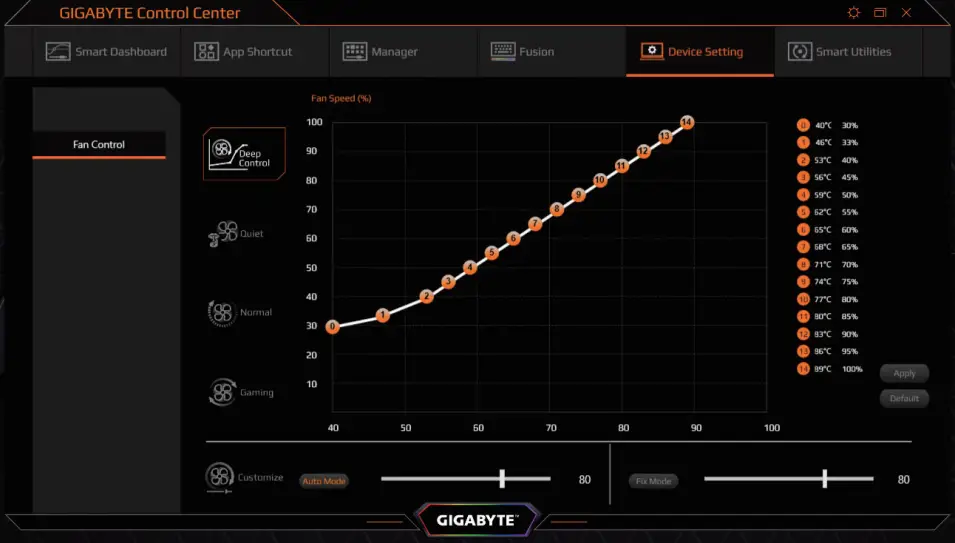Click legend entry 12 at 83°C 90%

[x=828, y=334]
